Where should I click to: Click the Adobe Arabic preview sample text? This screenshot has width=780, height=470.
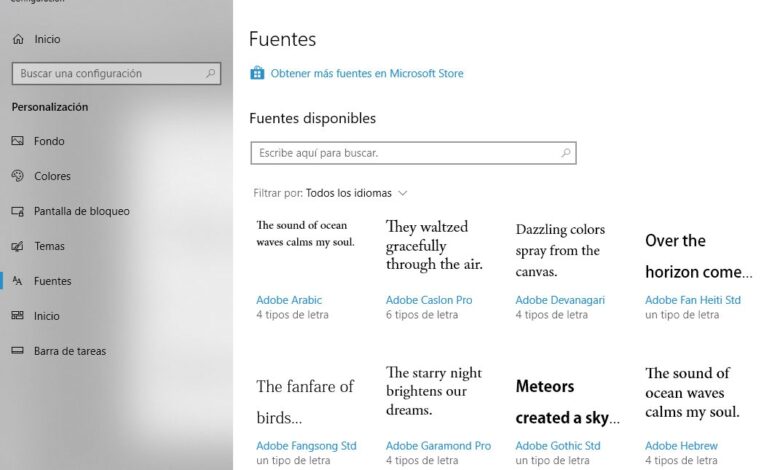[305, 233]
